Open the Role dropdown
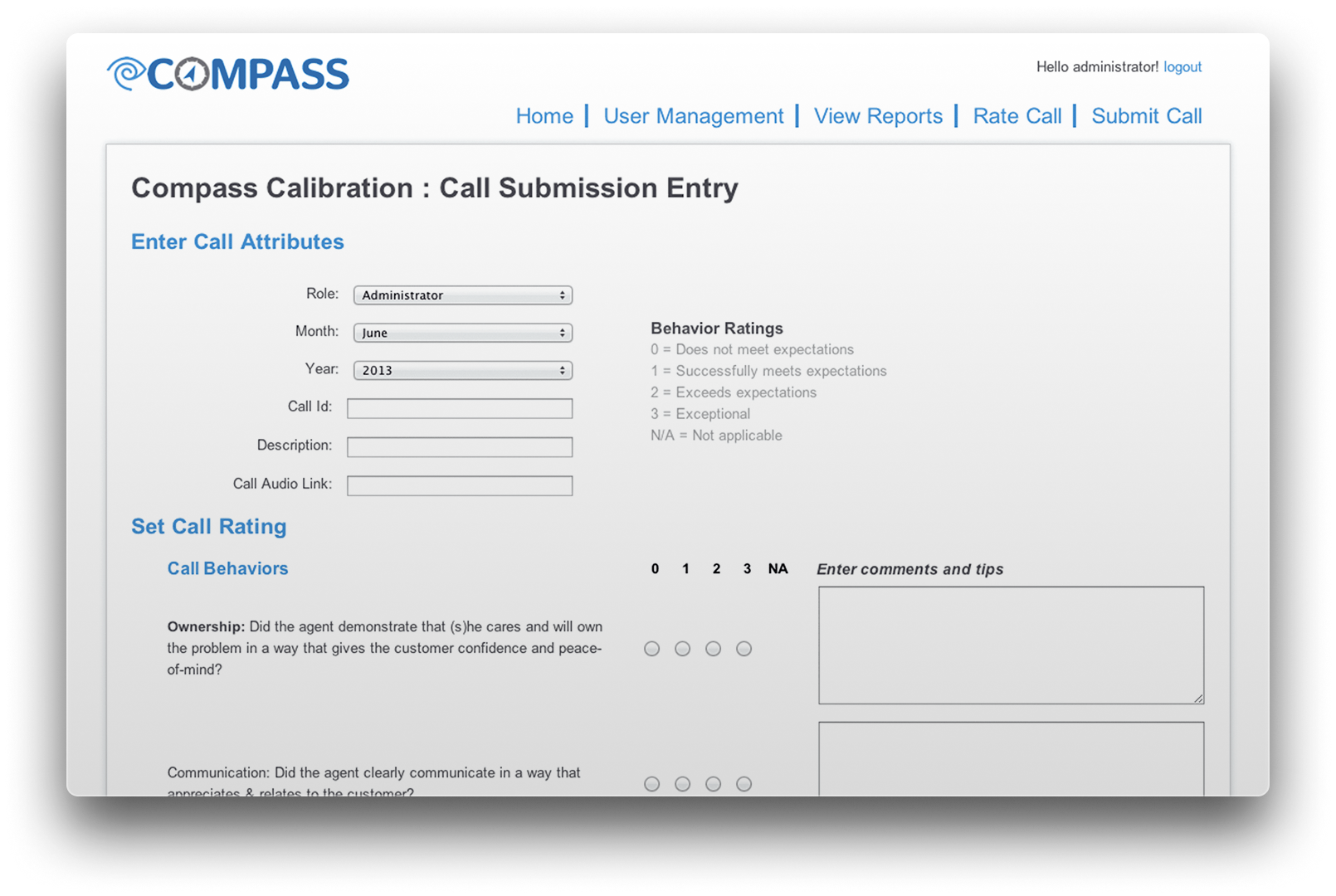The width and height of the screenshot is (1336, 896). [x=463, y=295]
